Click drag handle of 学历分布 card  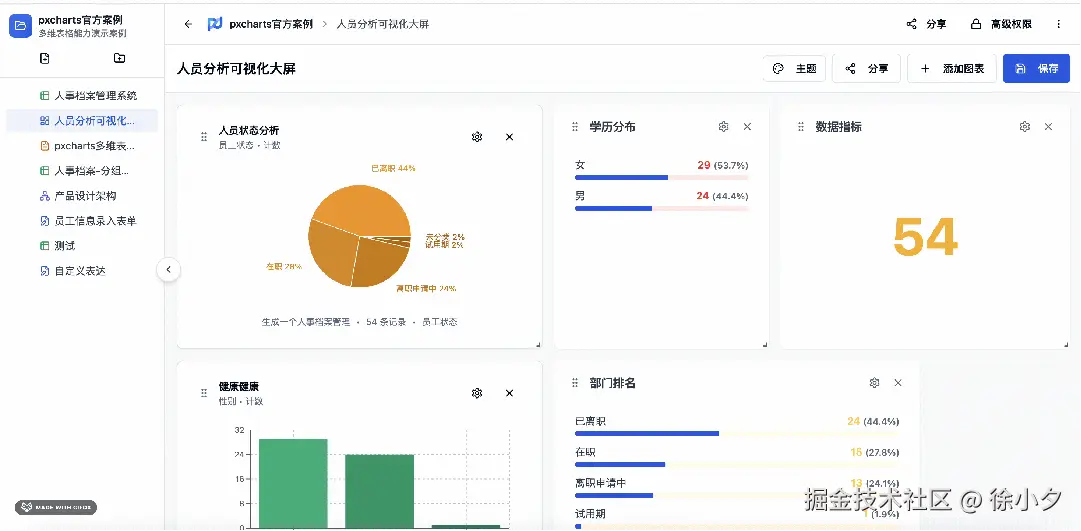tap(575, 127)
